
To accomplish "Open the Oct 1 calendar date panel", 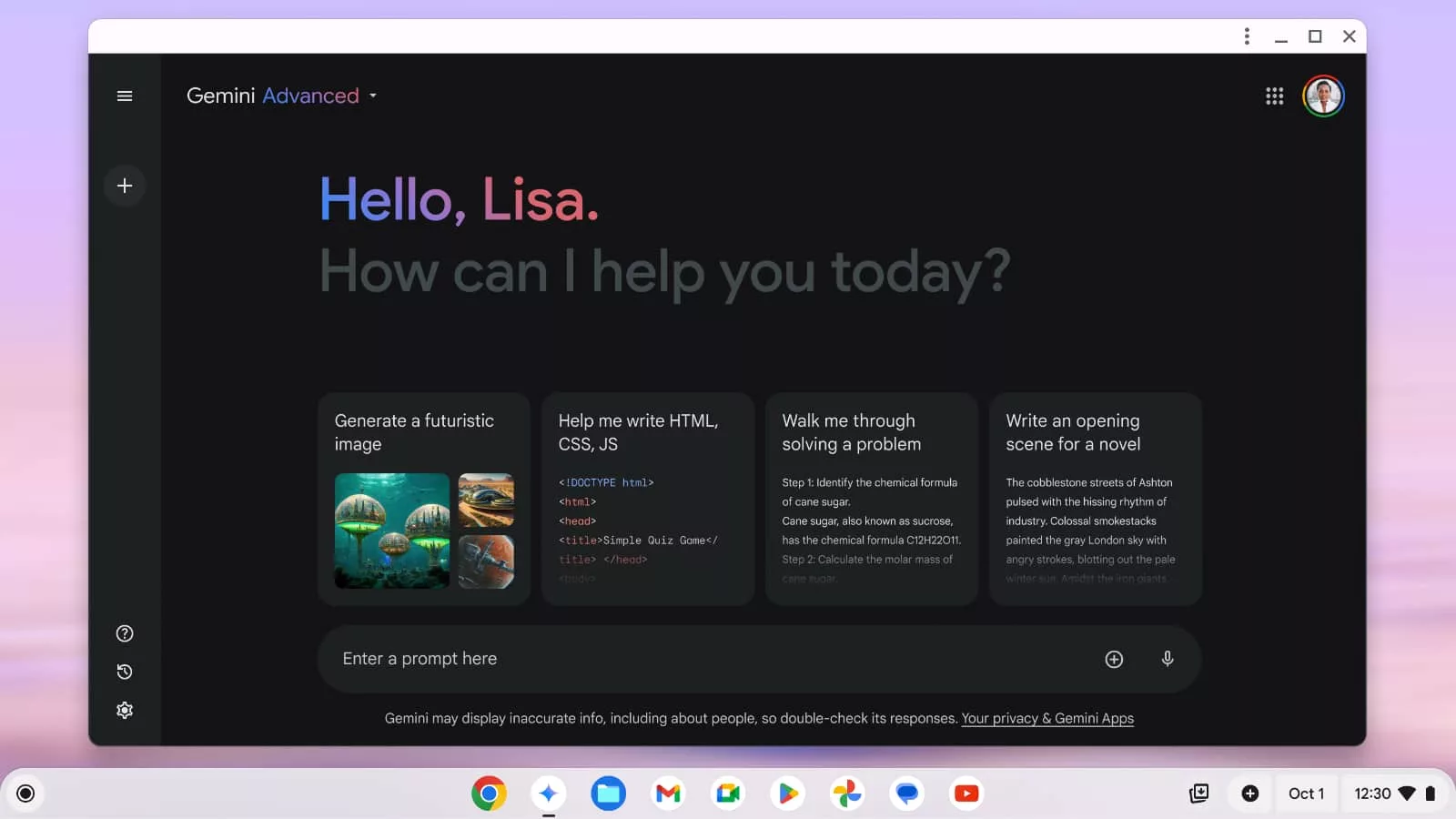I will click(x=1306, y=794).
